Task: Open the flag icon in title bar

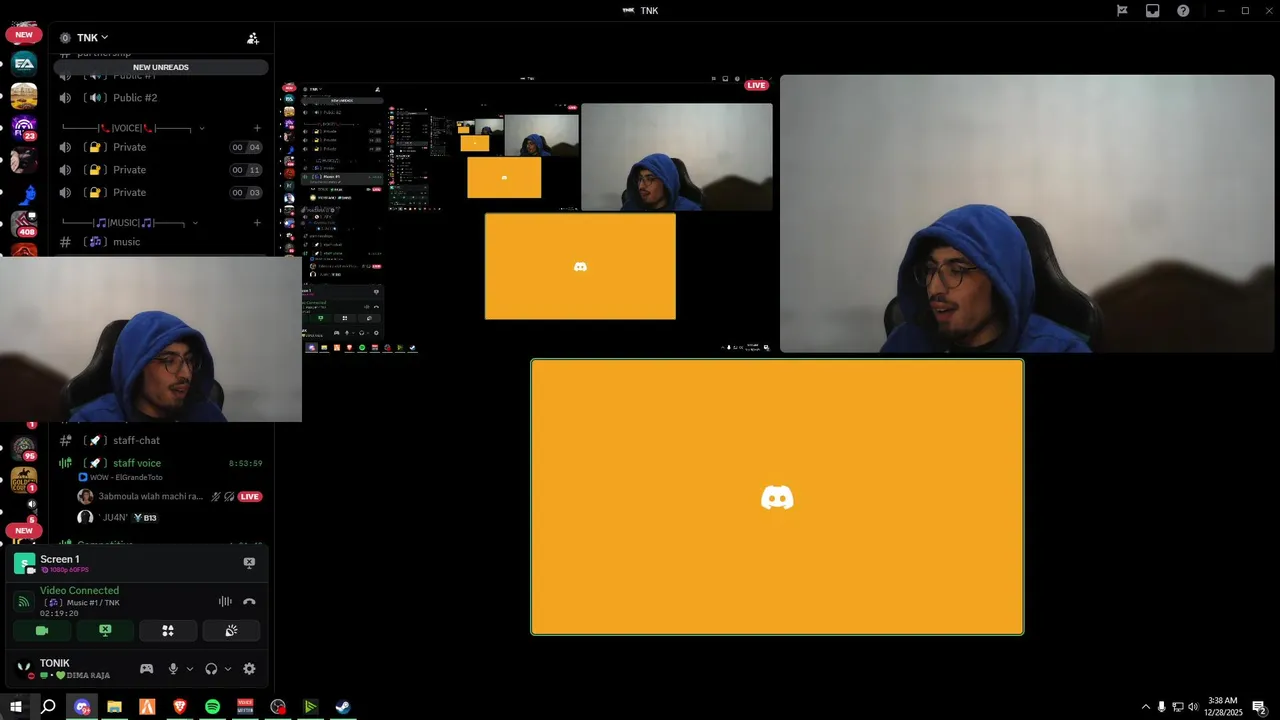Action: point(1122,11)
